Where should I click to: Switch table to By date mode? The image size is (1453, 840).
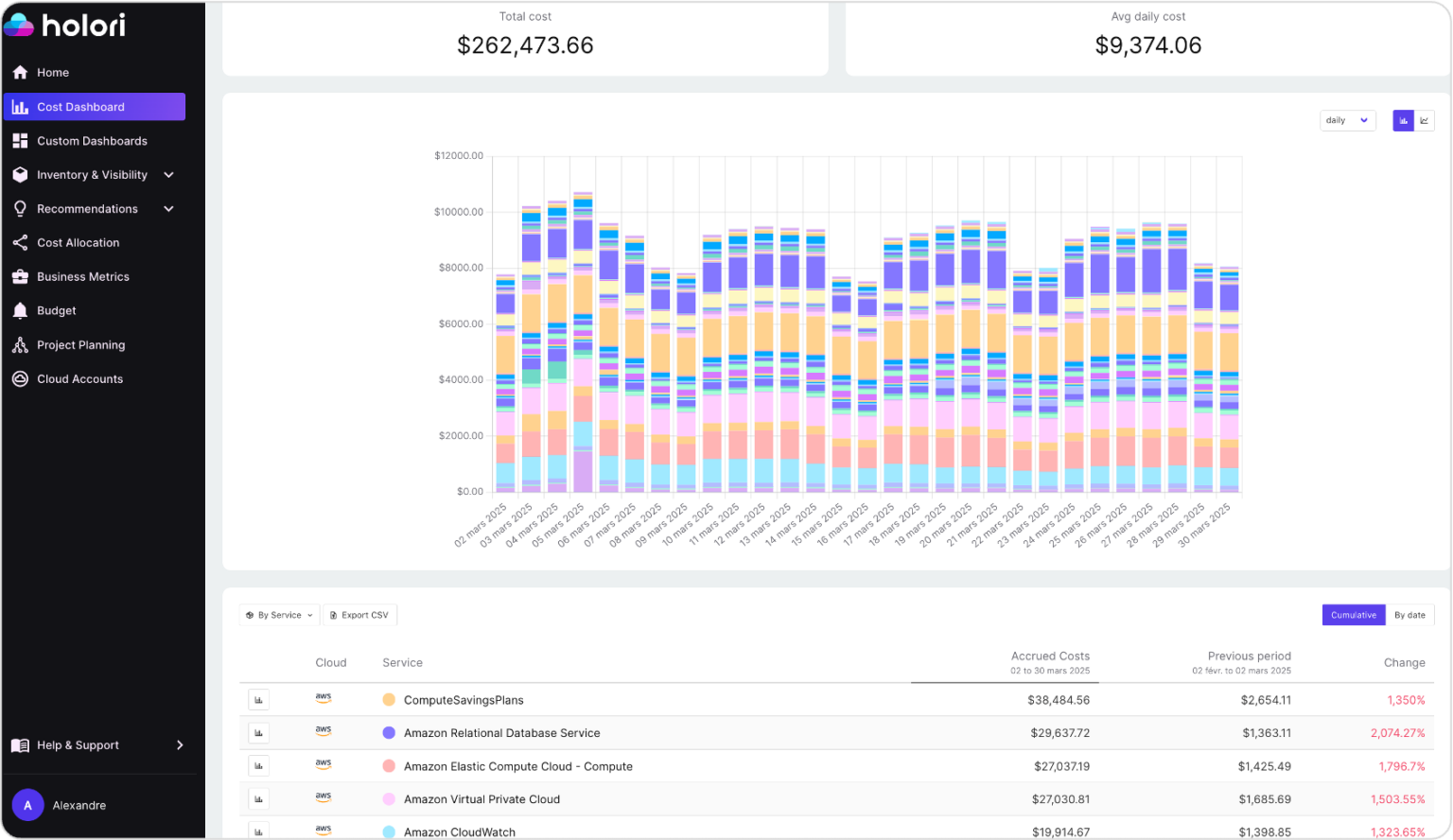(1411, 615)
